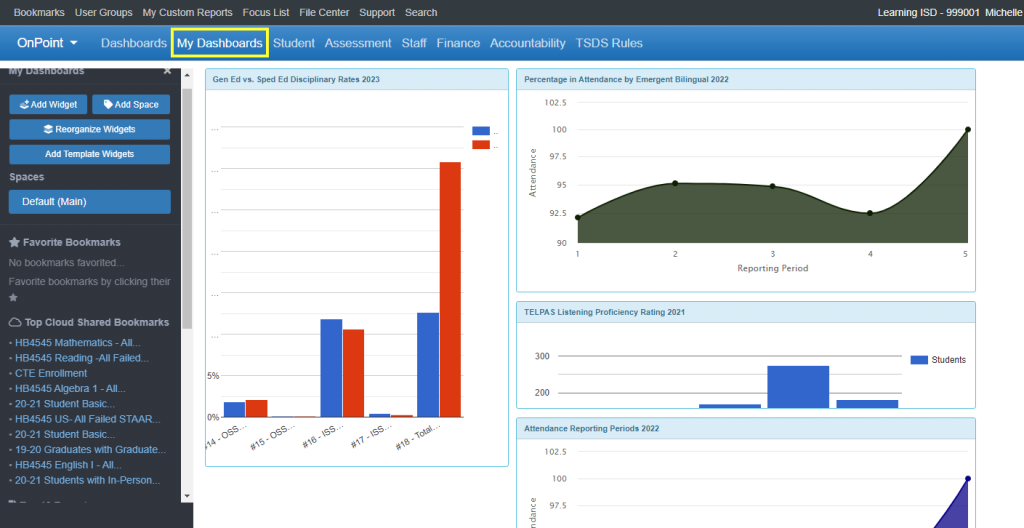Click the Learning ISD - 999001 Michelle user label
Screen dimensions: 1024x528
point(950,12)
